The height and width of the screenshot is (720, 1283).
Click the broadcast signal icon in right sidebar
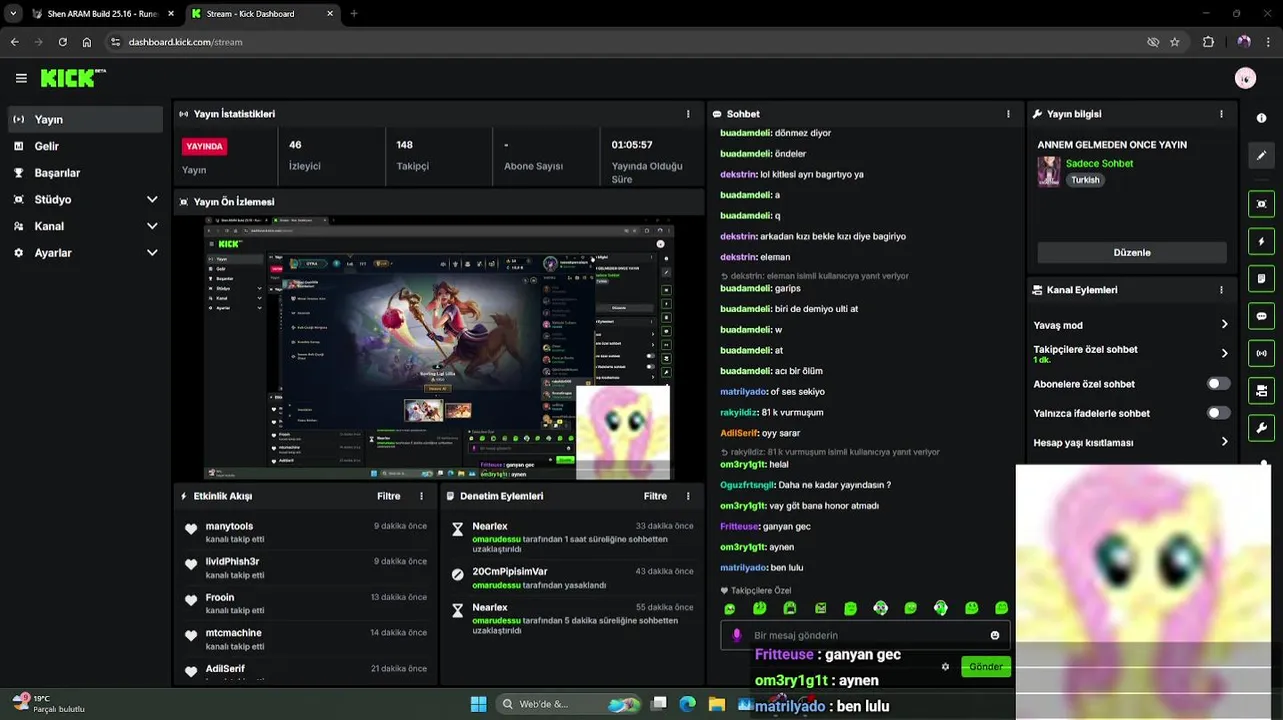click(1261, 353)
